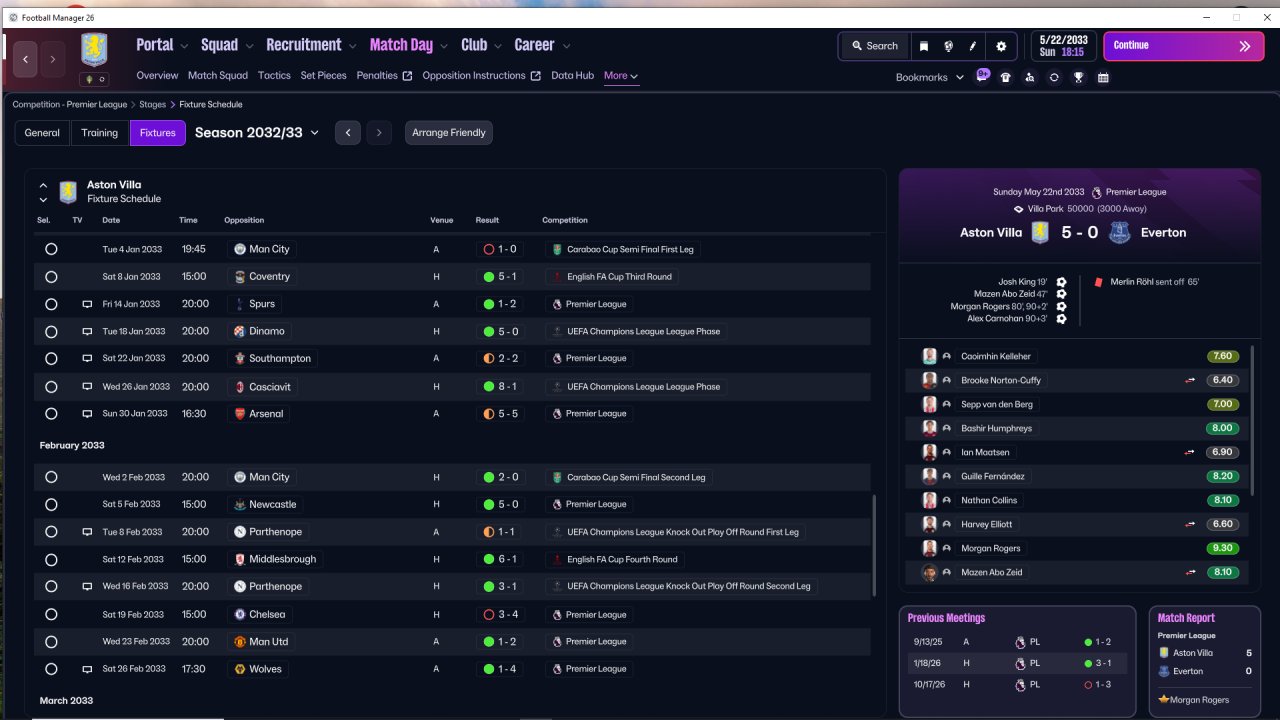Open the trophy competitions shortcut

click(1078, 77)
